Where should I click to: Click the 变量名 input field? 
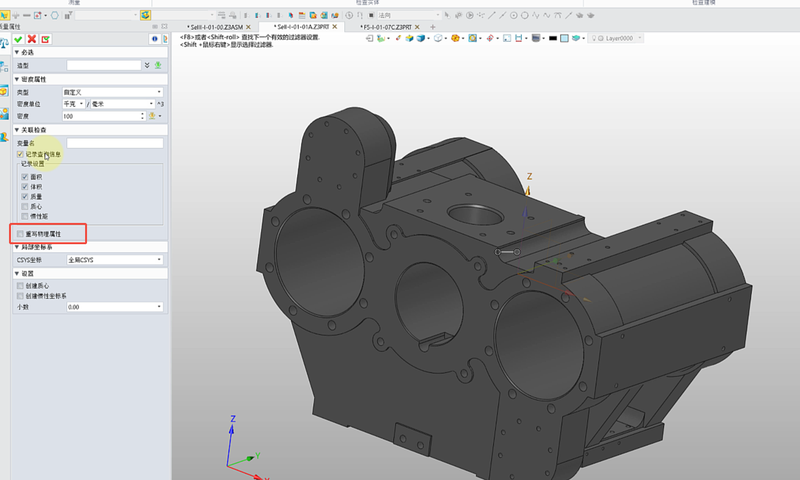click(x=114, y=143)
